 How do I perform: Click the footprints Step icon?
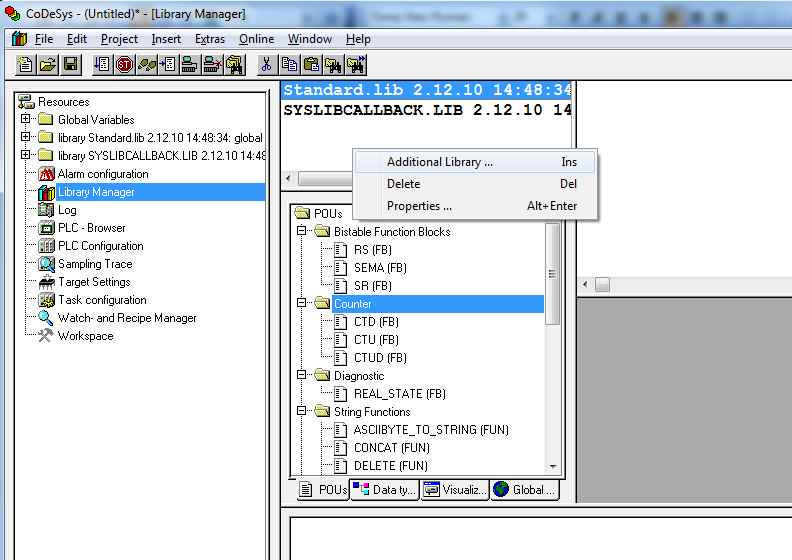coord(146,65)
